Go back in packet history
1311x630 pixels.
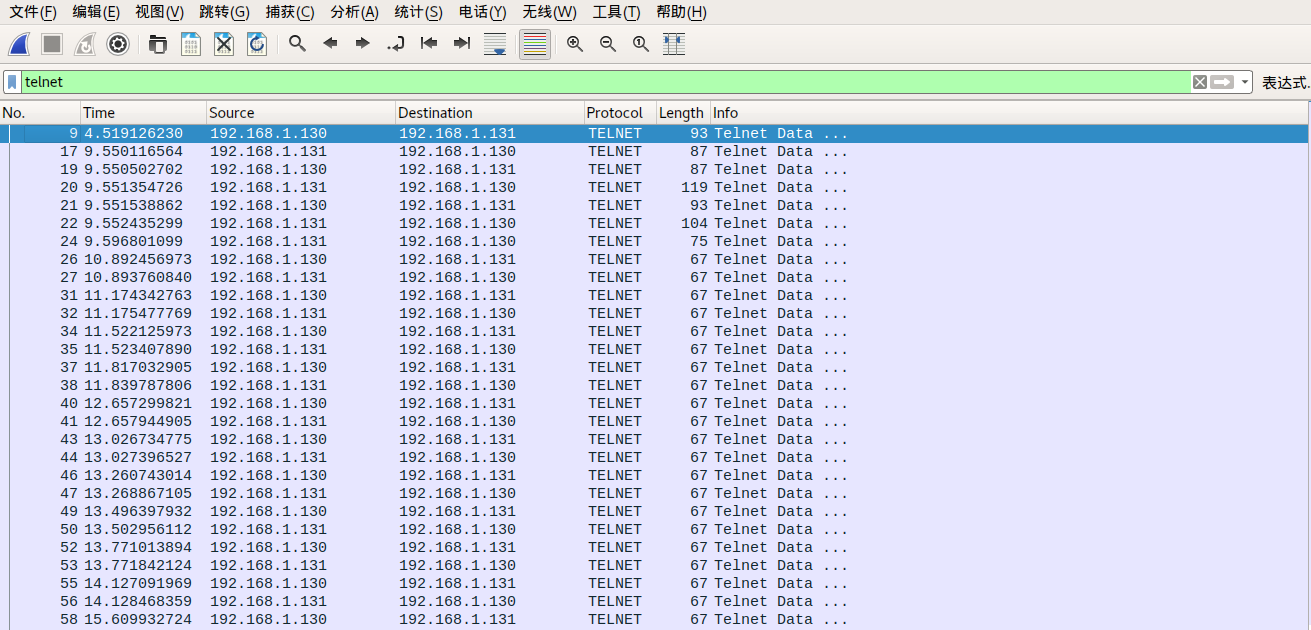pyautogui.click(x=330, y=44)
